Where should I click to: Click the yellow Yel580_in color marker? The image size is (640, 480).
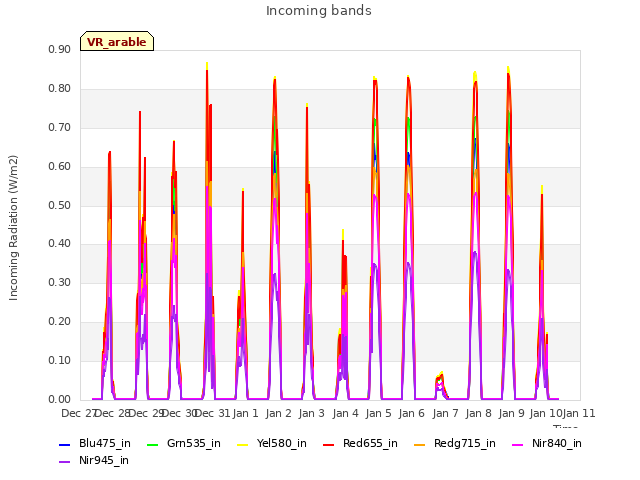pyautogui.click(x=242, y=444)
